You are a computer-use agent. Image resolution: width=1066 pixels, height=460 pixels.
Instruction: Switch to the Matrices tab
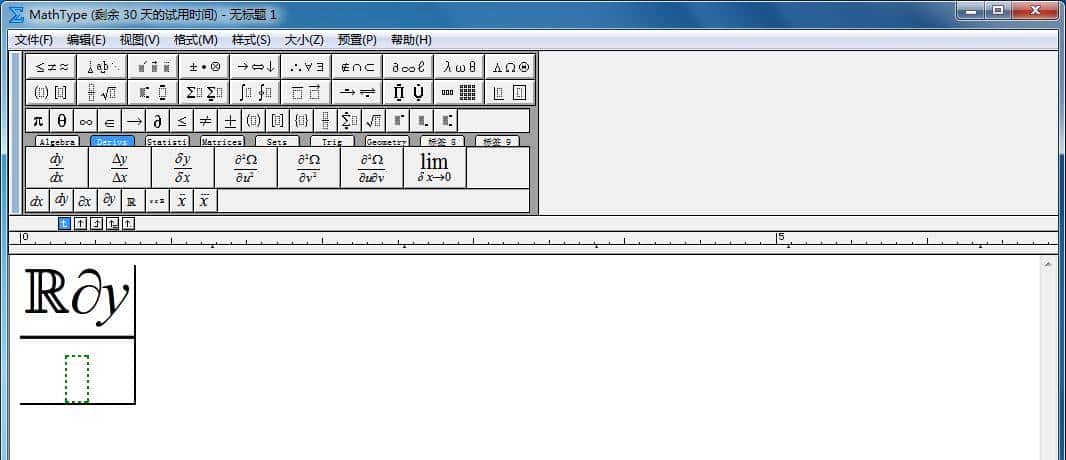coord(222,141)
